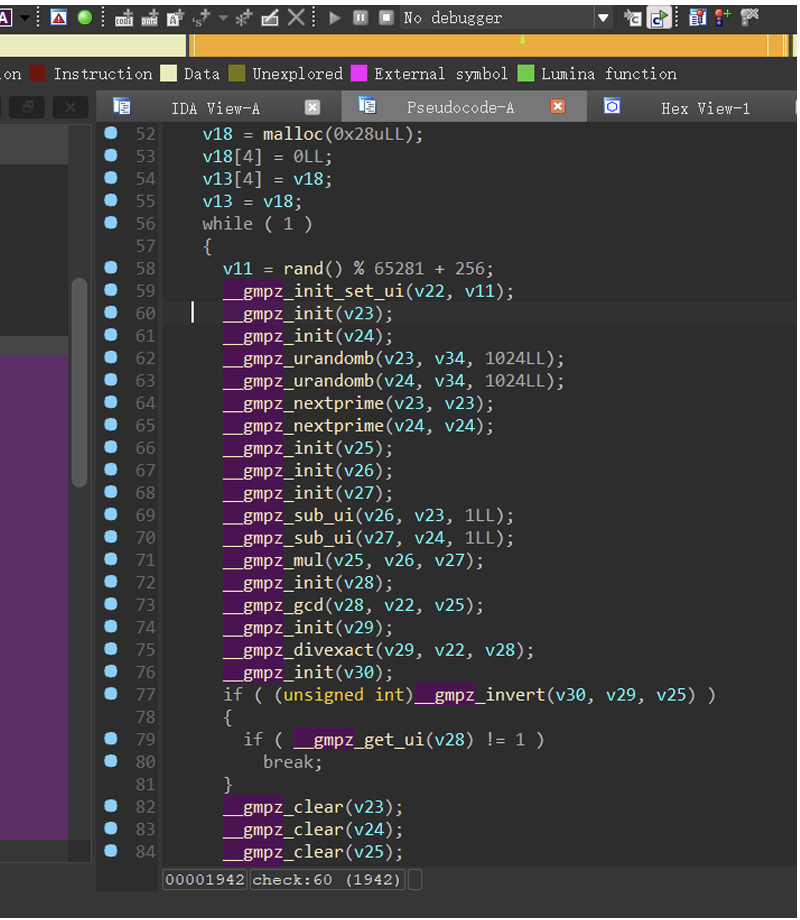
Task: Open the breakpoint list icon
Action: [x=697, y=18]
